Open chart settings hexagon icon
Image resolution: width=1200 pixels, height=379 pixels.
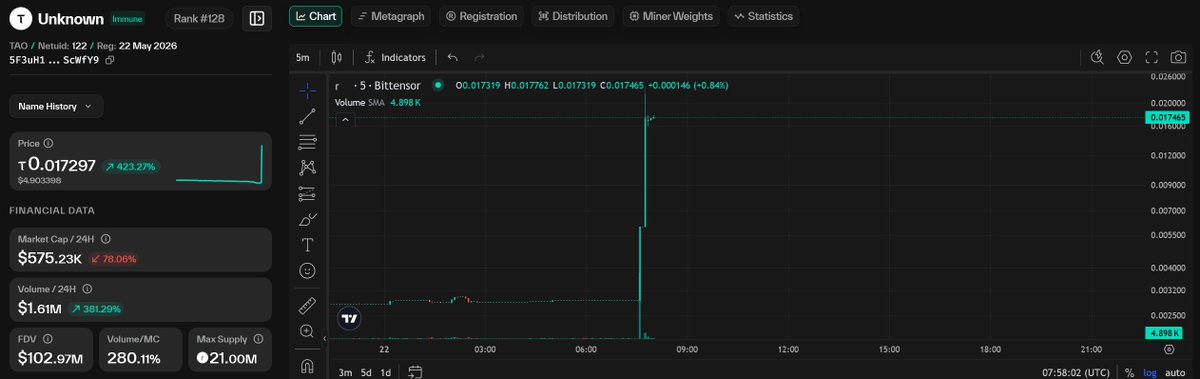[1124, 57]
